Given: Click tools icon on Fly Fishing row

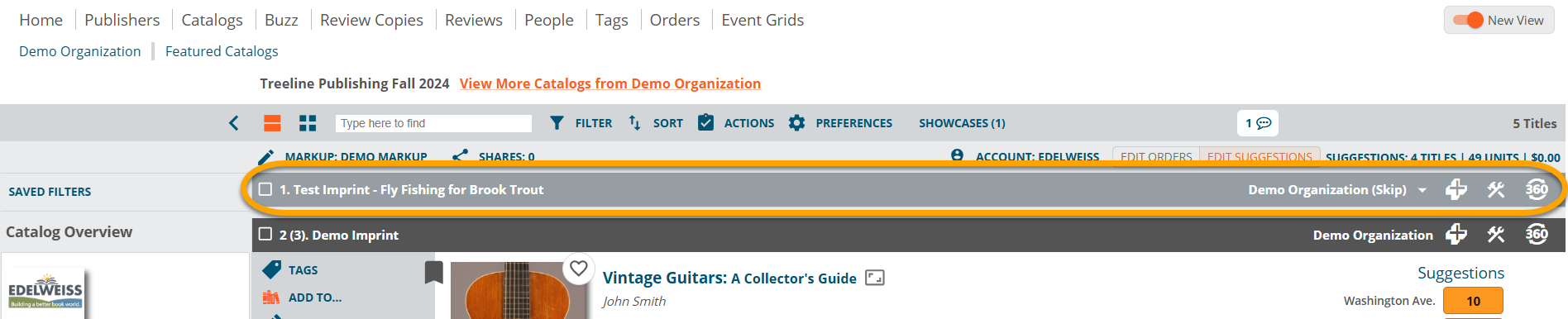Looking at the screenshot, I should (1496, 189).
